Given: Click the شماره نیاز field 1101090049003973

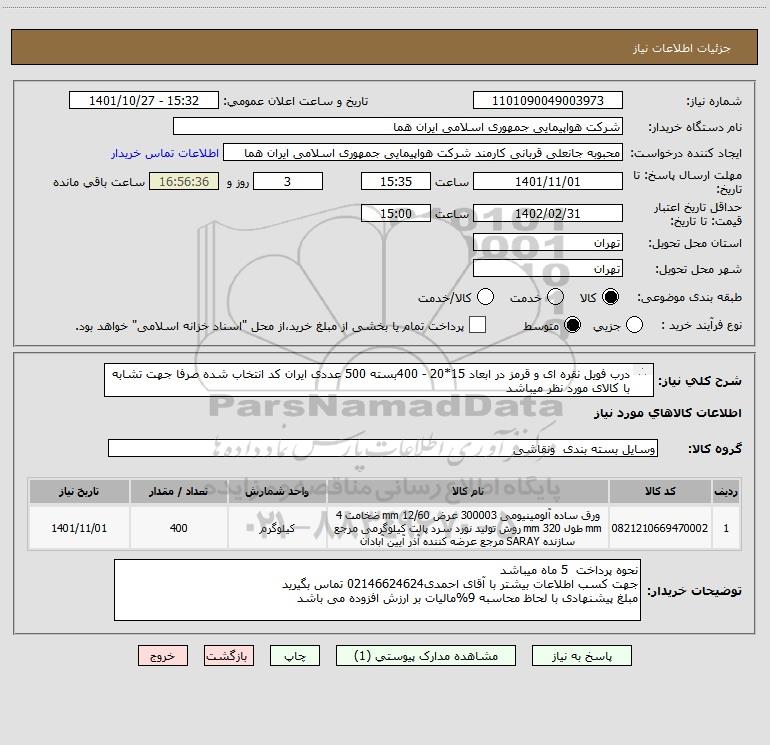Looking at the screenshot, I should coord(548,101).
